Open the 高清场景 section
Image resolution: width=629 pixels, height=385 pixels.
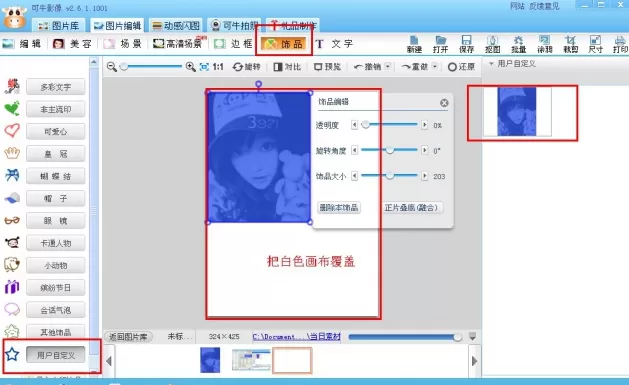(179, 43)
